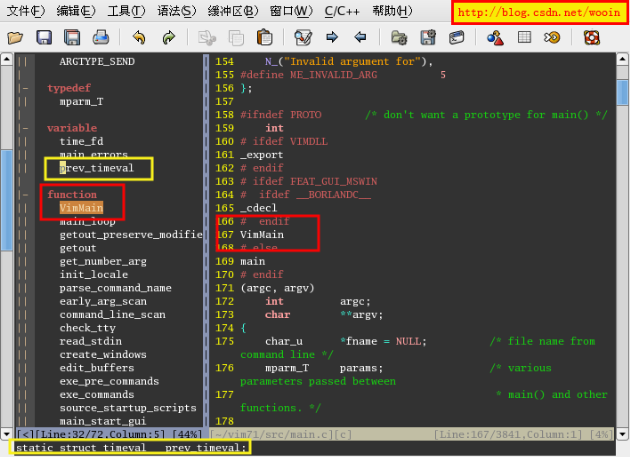The height and width of the screenshot is (457, 630).
Task: Open the 缓冲区(B) menu
Action: (x=233, y=11)
